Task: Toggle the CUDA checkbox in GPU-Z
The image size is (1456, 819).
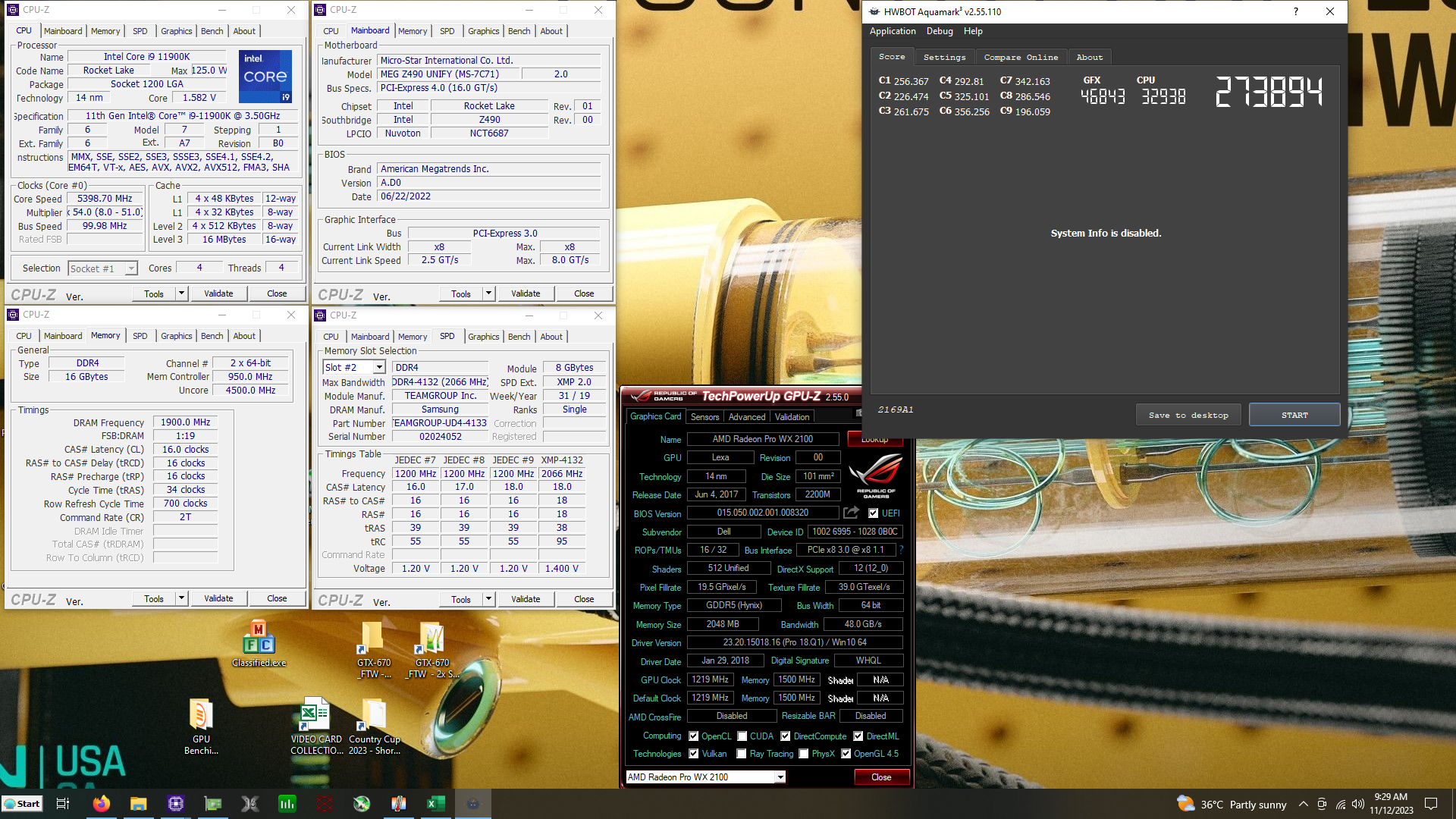Action: pyautogui.click(x=742, y=736)
